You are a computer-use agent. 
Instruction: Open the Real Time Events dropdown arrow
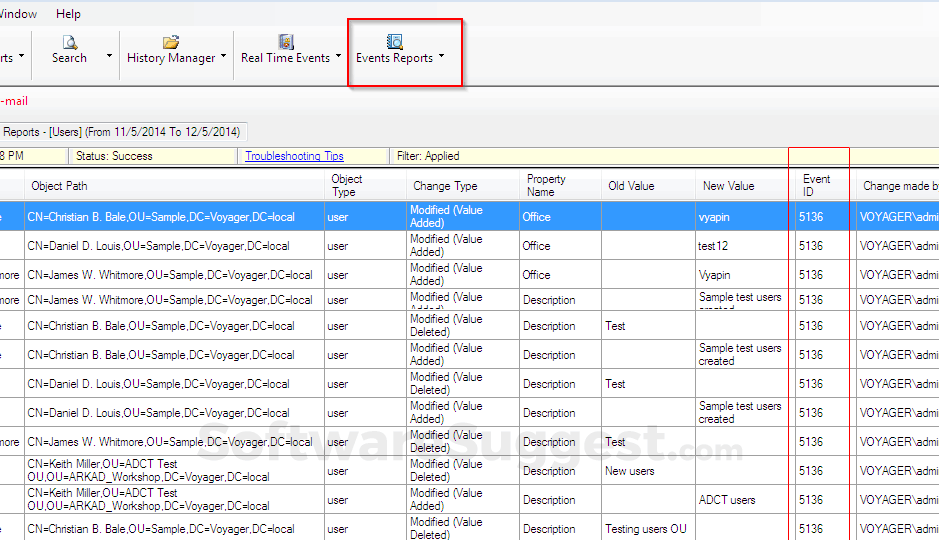coord(338,57)
